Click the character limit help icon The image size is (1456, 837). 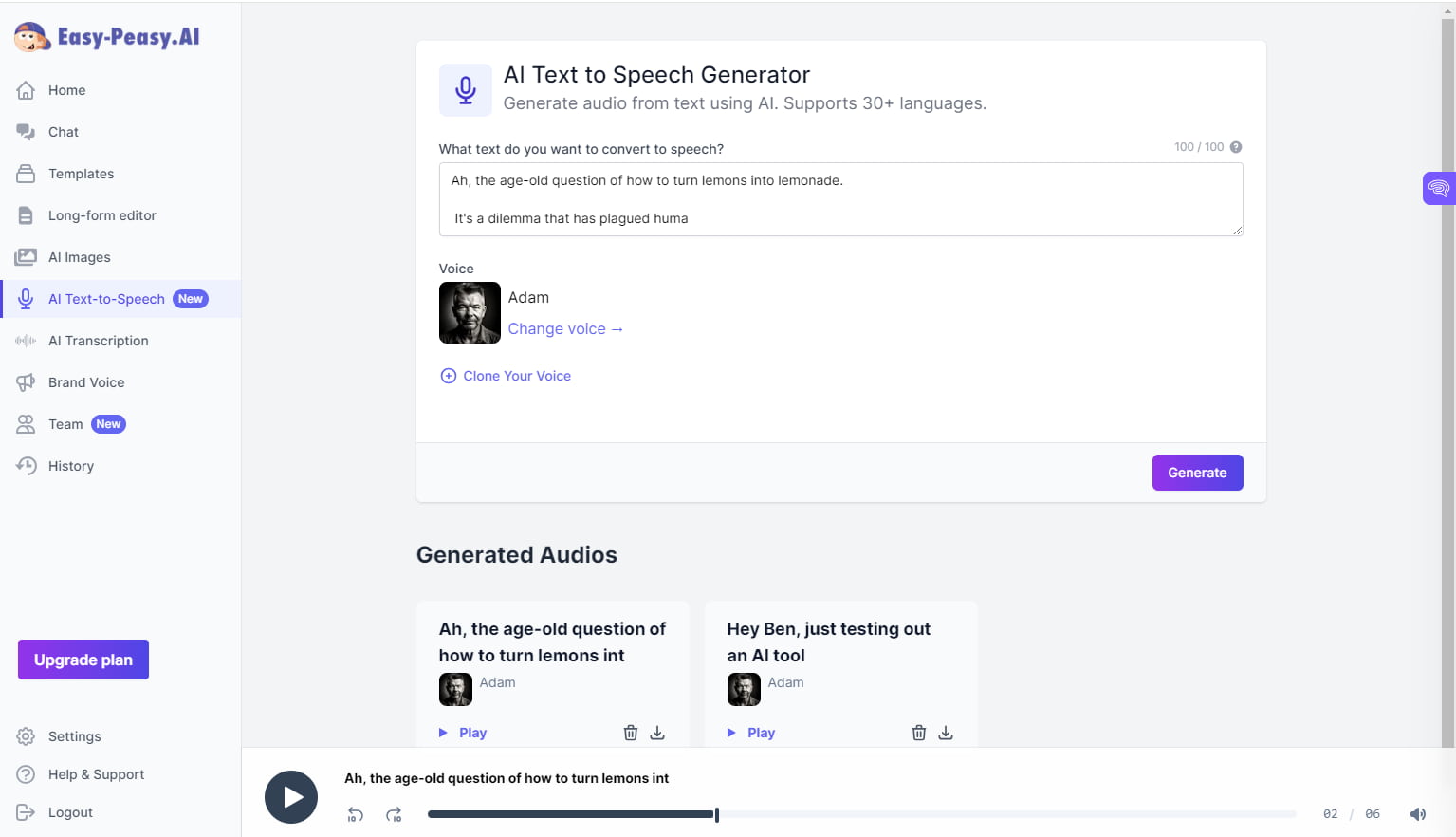(x=1236, y=147)
